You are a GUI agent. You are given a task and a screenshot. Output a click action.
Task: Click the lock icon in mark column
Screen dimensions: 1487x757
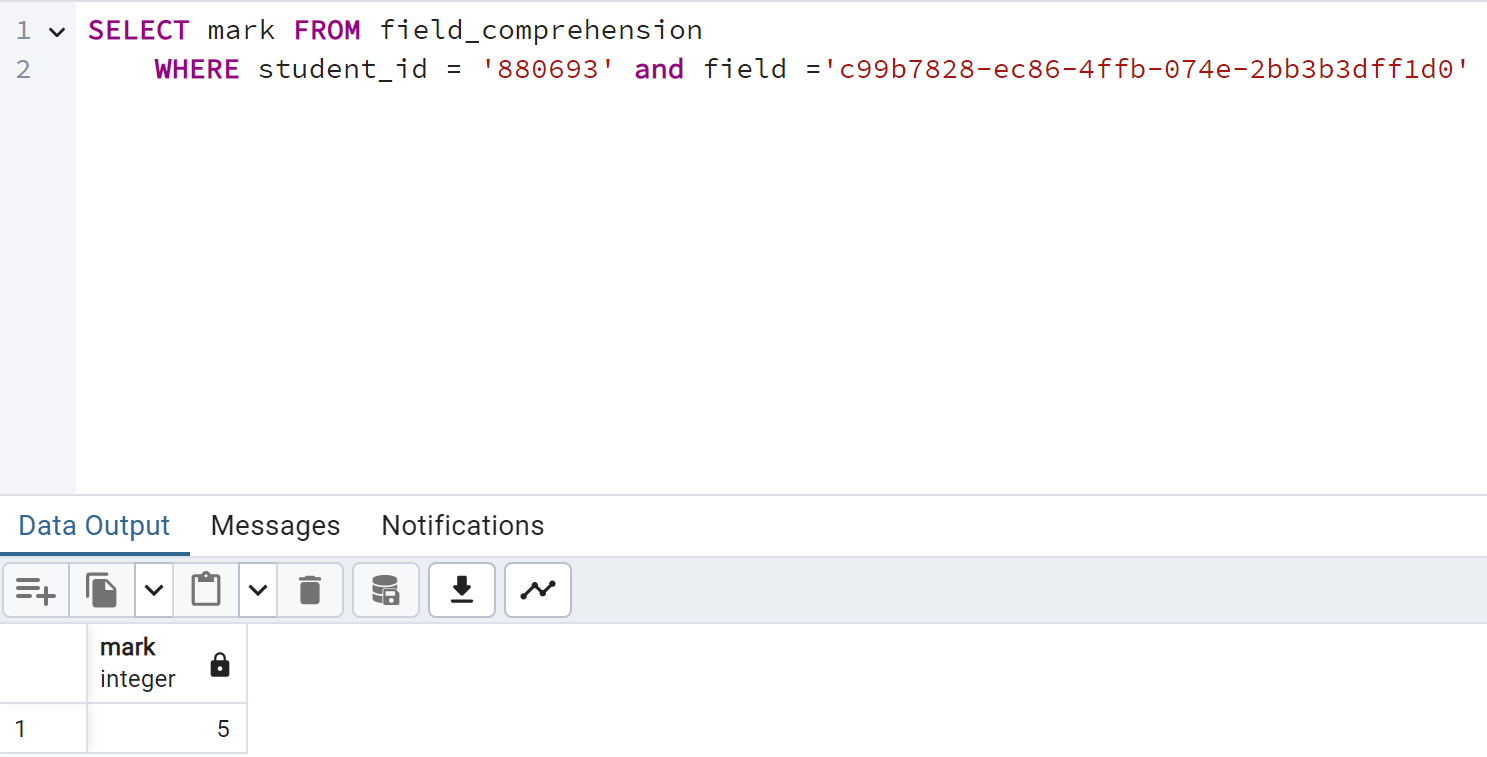click(x=220, y=665)
